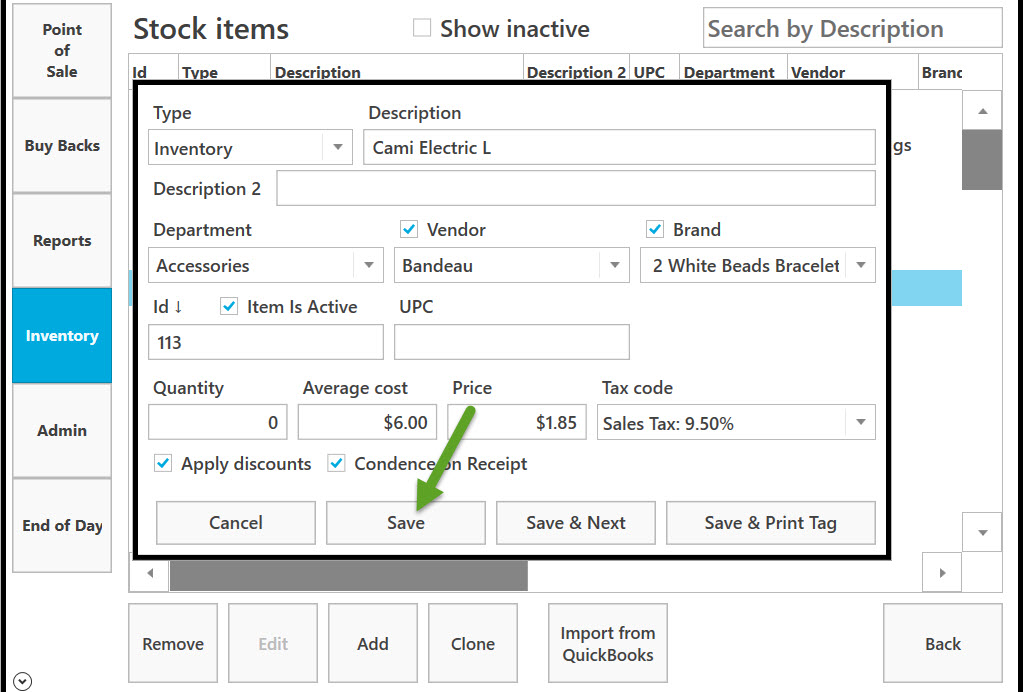
Task: Click the Description 2 column header
Action: pyautogui.click(x=576, y=72)
